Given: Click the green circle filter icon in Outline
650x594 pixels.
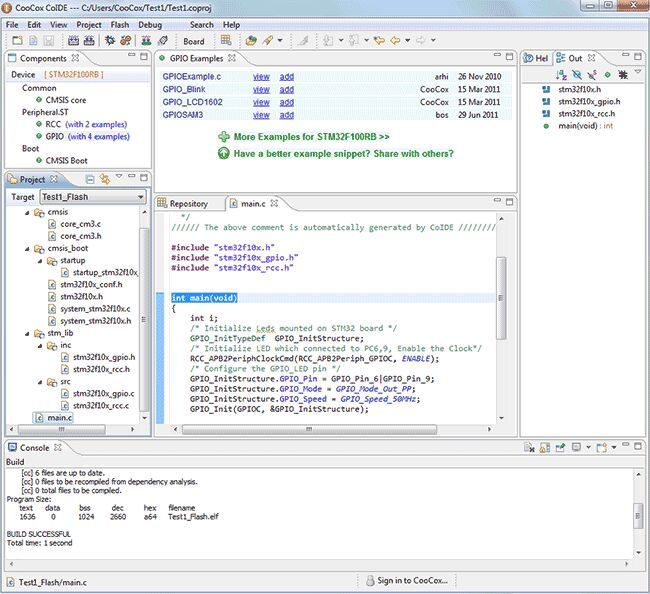Looking at the screenshot, I should pyautogui.click(x=607, y=75).
